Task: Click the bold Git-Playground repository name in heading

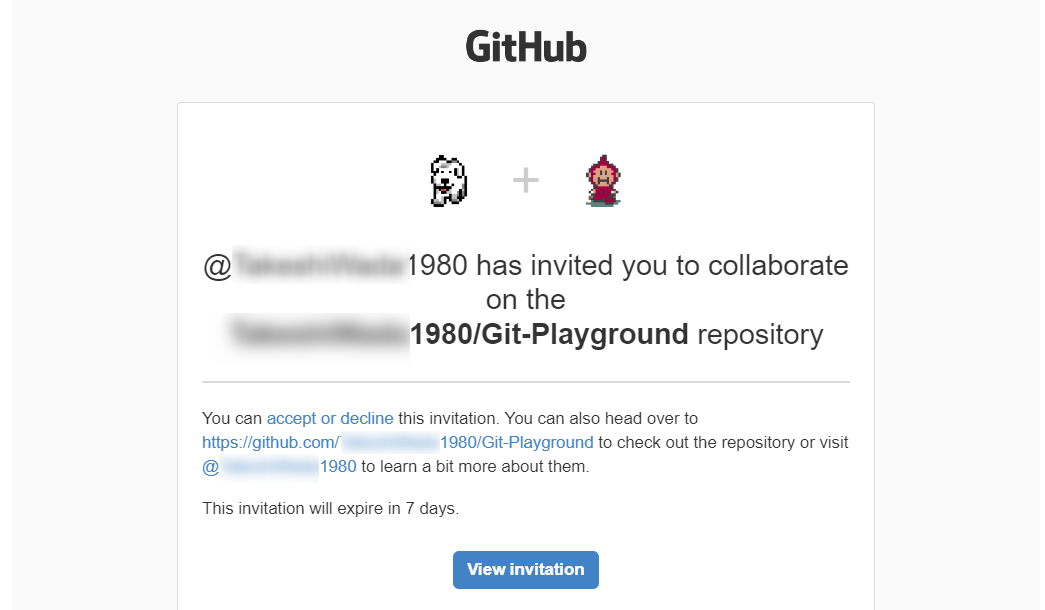Action: pyautogui.click(x=550, y=334)
